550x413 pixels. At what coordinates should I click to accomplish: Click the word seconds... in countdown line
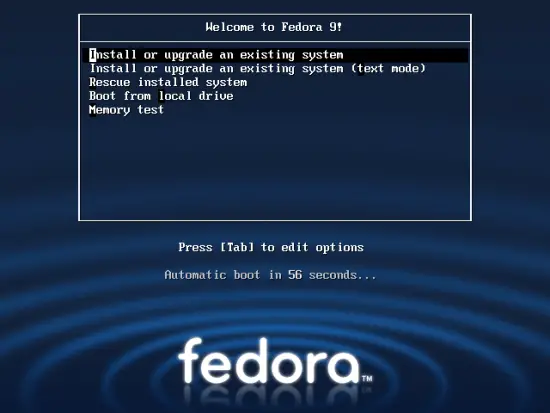tap(342, 275)
